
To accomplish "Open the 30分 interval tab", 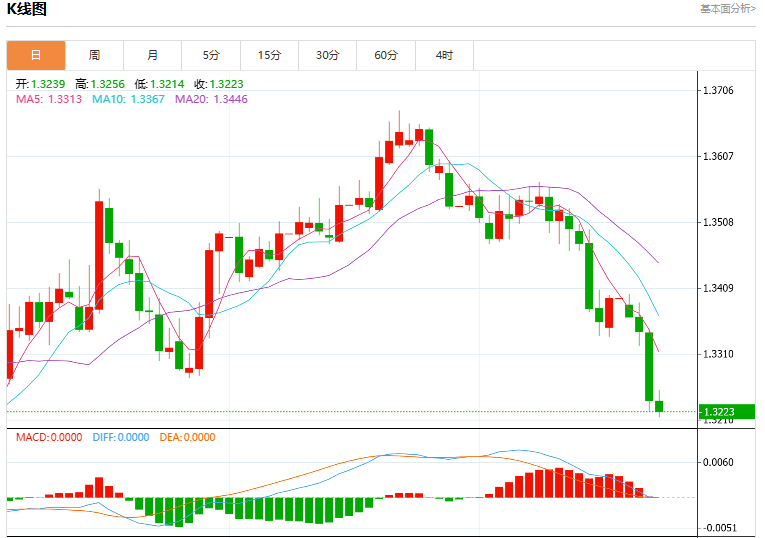I will (x=327, y=55).
